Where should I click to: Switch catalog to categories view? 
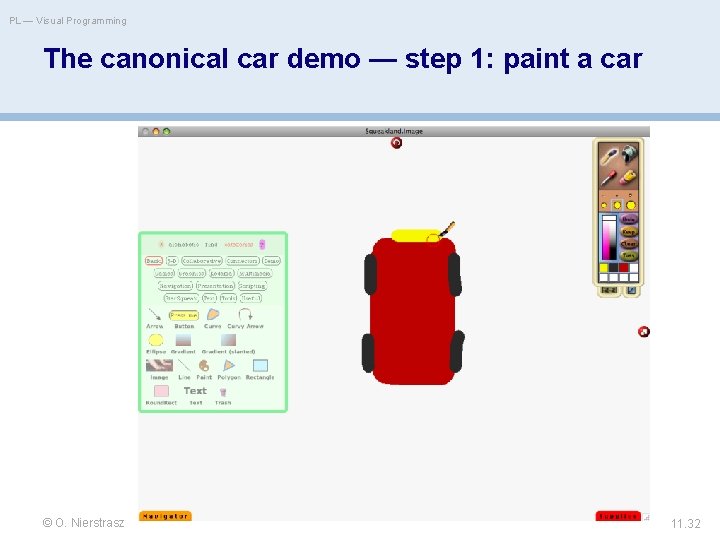[x=238, y=245]
